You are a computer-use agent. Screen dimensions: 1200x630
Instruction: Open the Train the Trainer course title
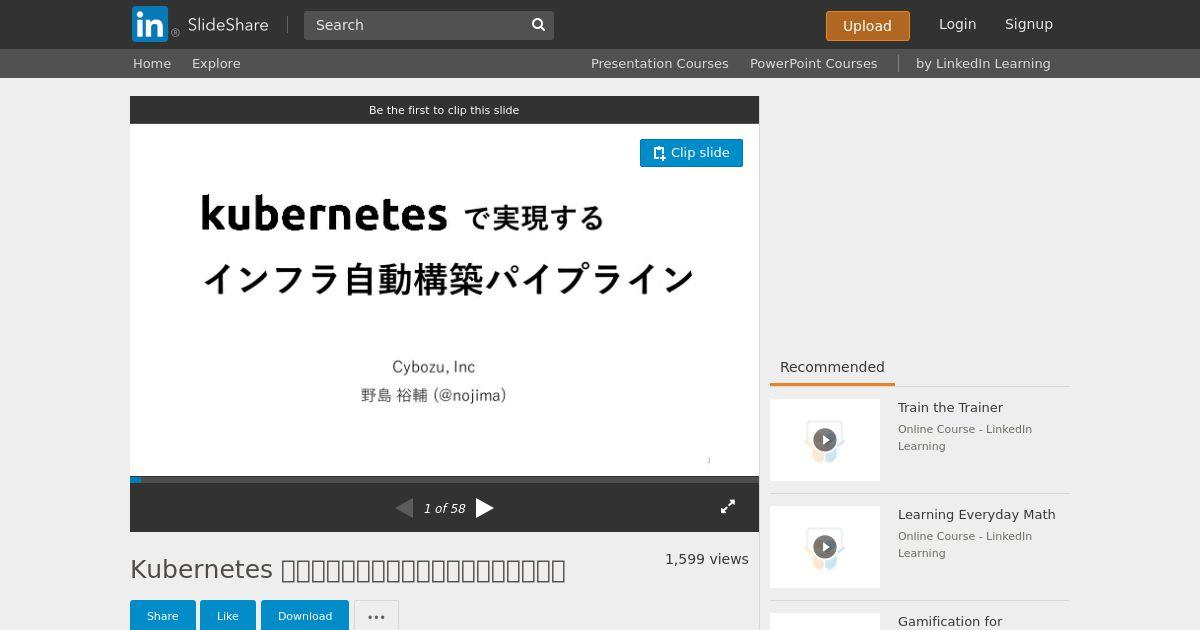click(950, 407)
